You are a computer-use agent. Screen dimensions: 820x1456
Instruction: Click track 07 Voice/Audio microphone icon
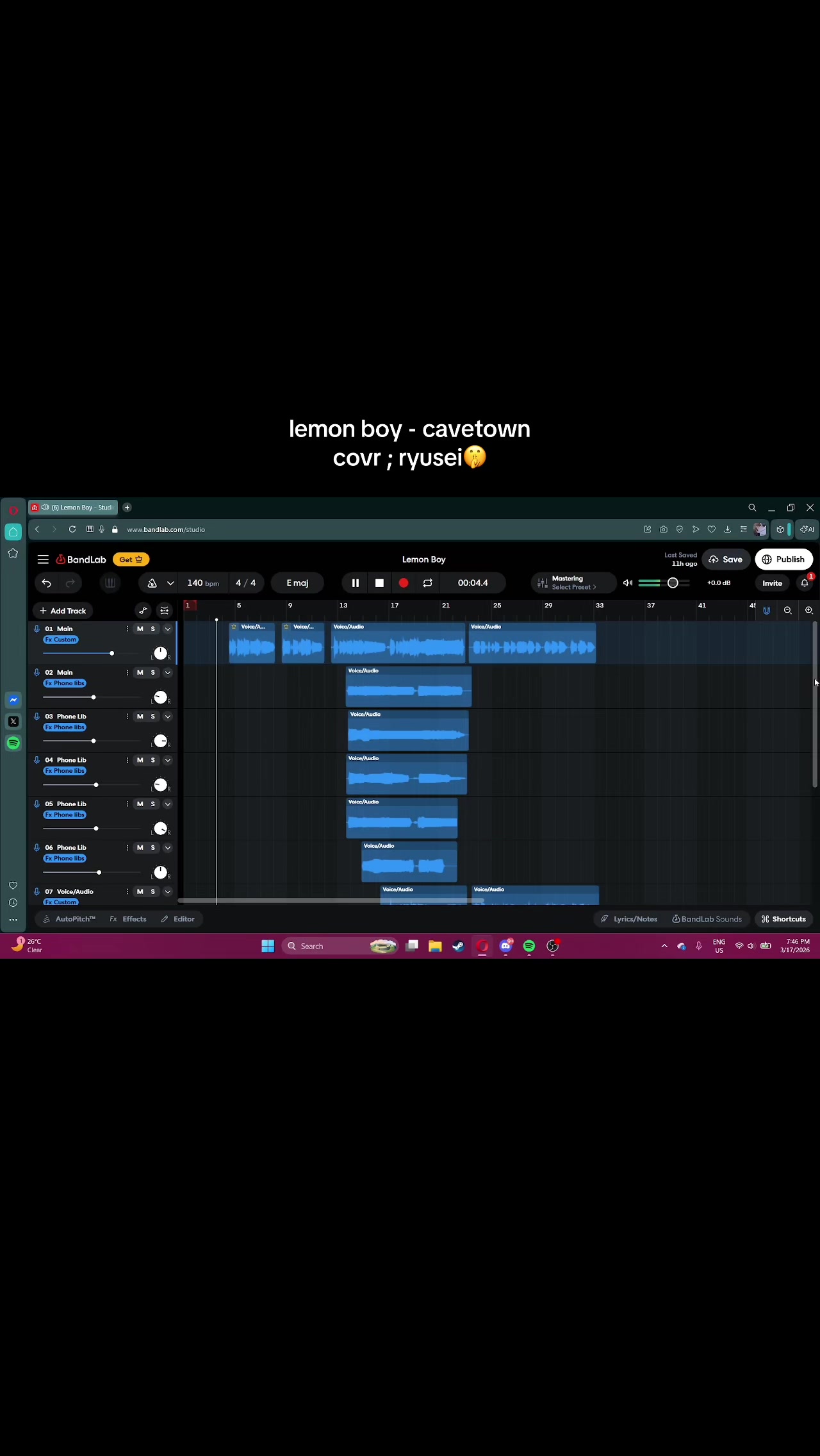[37, 891]
